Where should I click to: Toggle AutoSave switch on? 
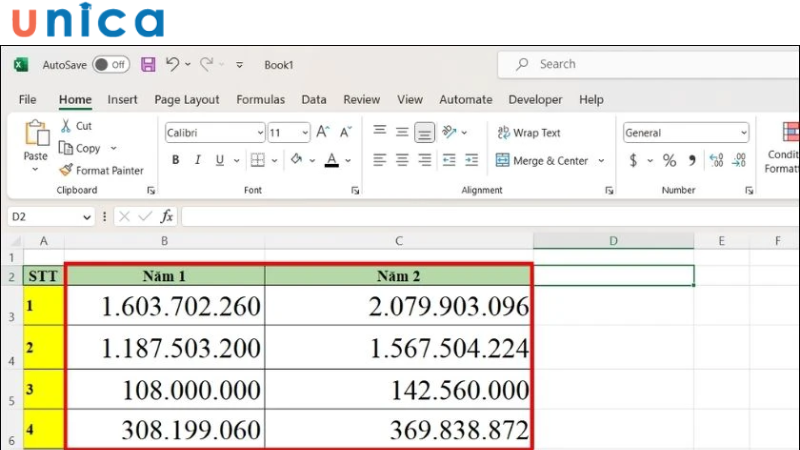(x=110, y=65)
